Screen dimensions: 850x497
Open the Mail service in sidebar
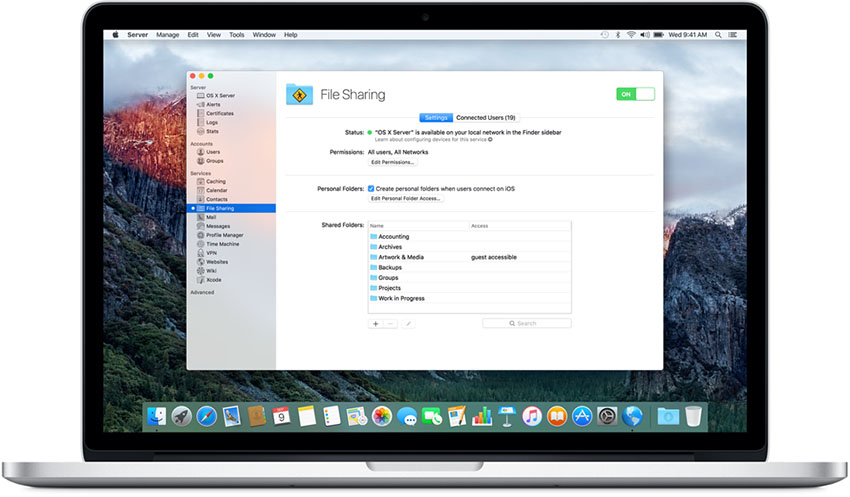pyautogui.click(x=206, y=217)
